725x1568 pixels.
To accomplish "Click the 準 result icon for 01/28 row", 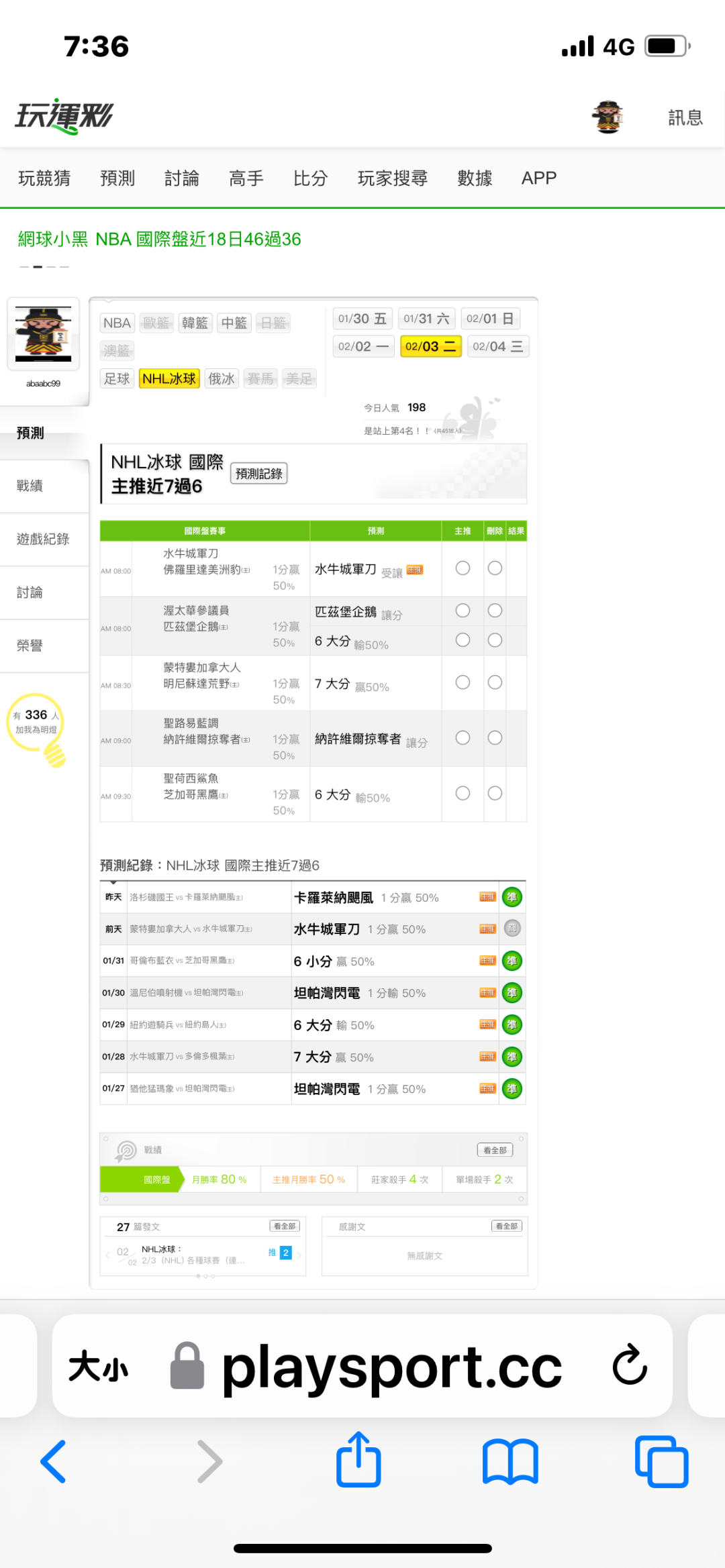I will [x=512, y=1057].
